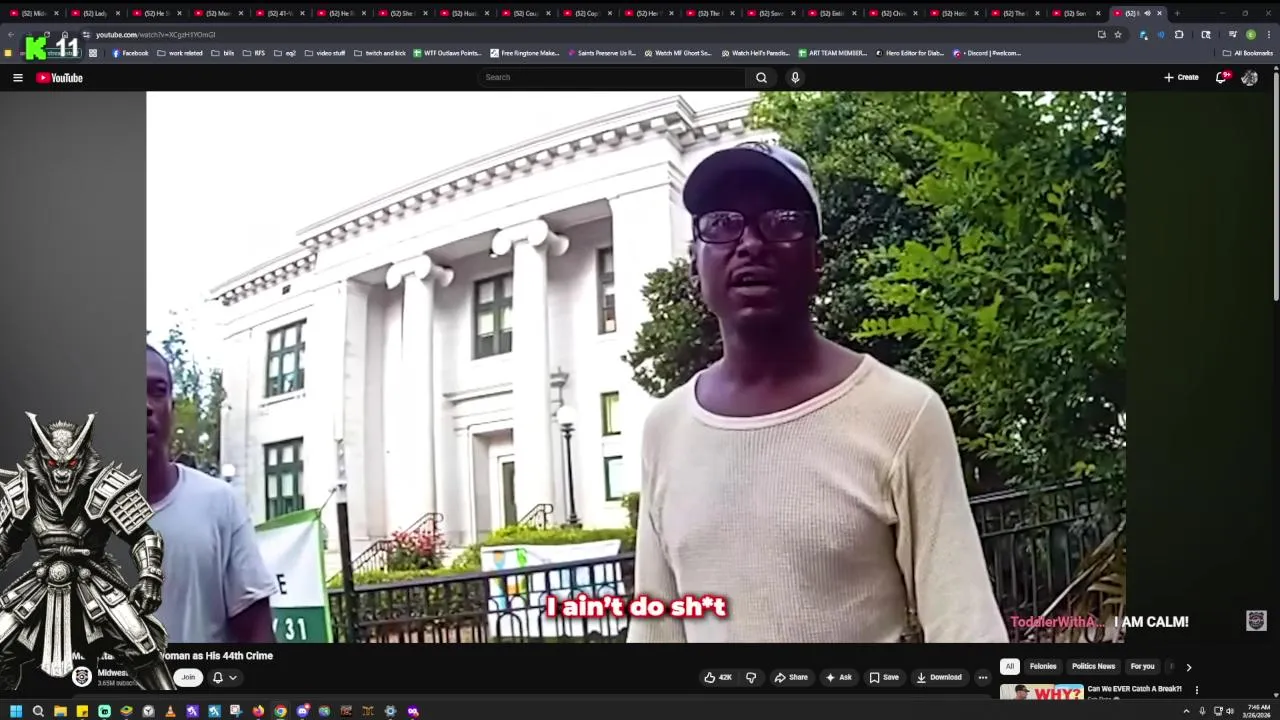Image resolution: width=1280 pixels, height=720 pixels.
Task: Click the Create button
Action: 1181,77
